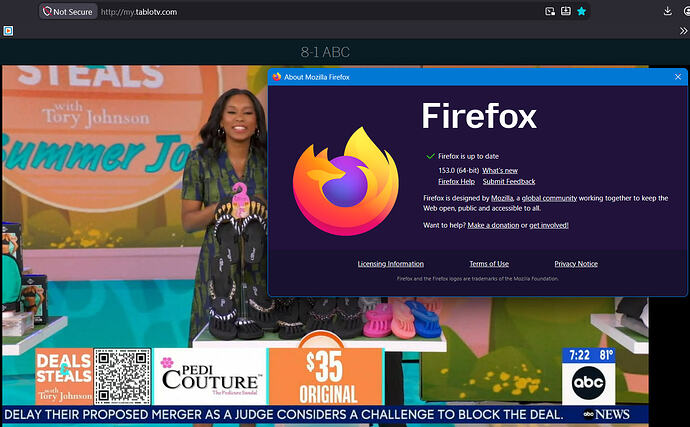Click the 153.0 (64-bit) version text
Image resolution: width=690 pixels, height=427 pixels.
click(459, 170)
